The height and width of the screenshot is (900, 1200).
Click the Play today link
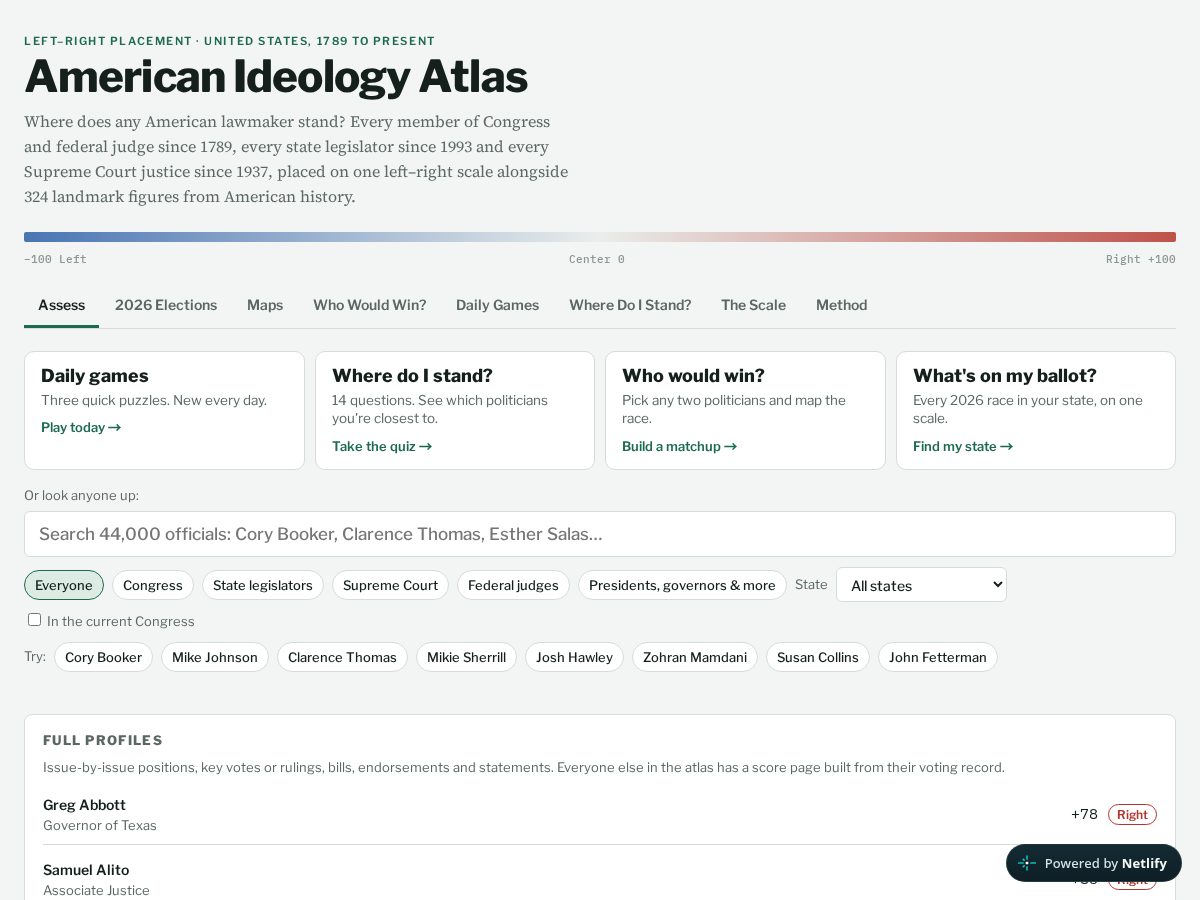[x=81, y=427]
